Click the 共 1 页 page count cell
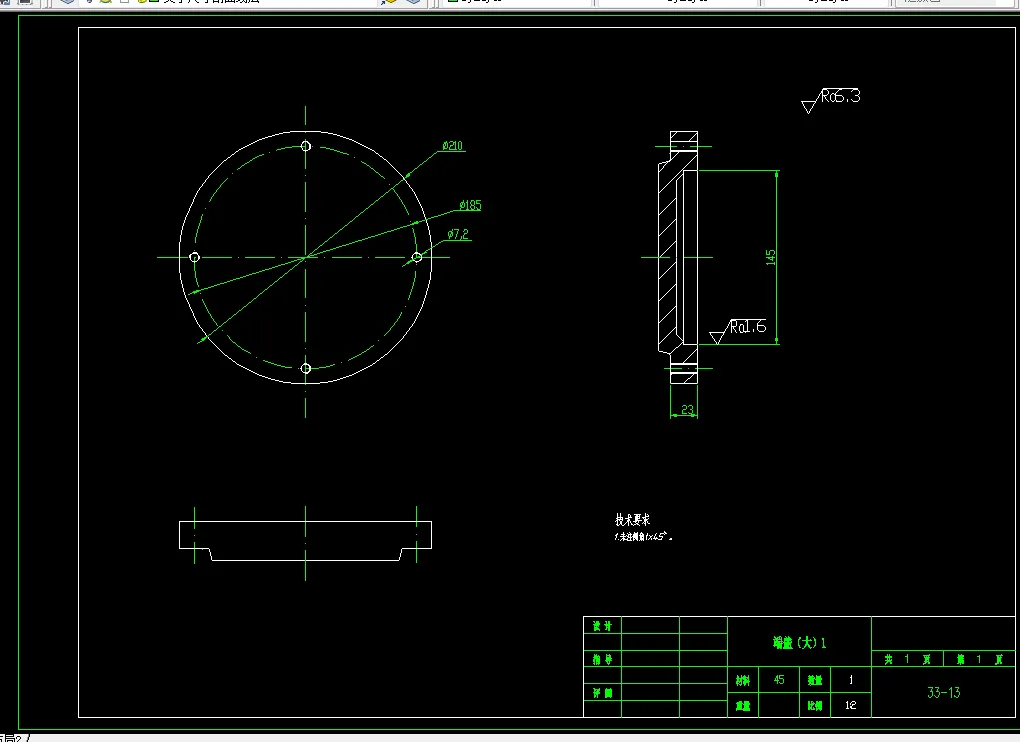1020x742 pixels. [x=907, y=659]
